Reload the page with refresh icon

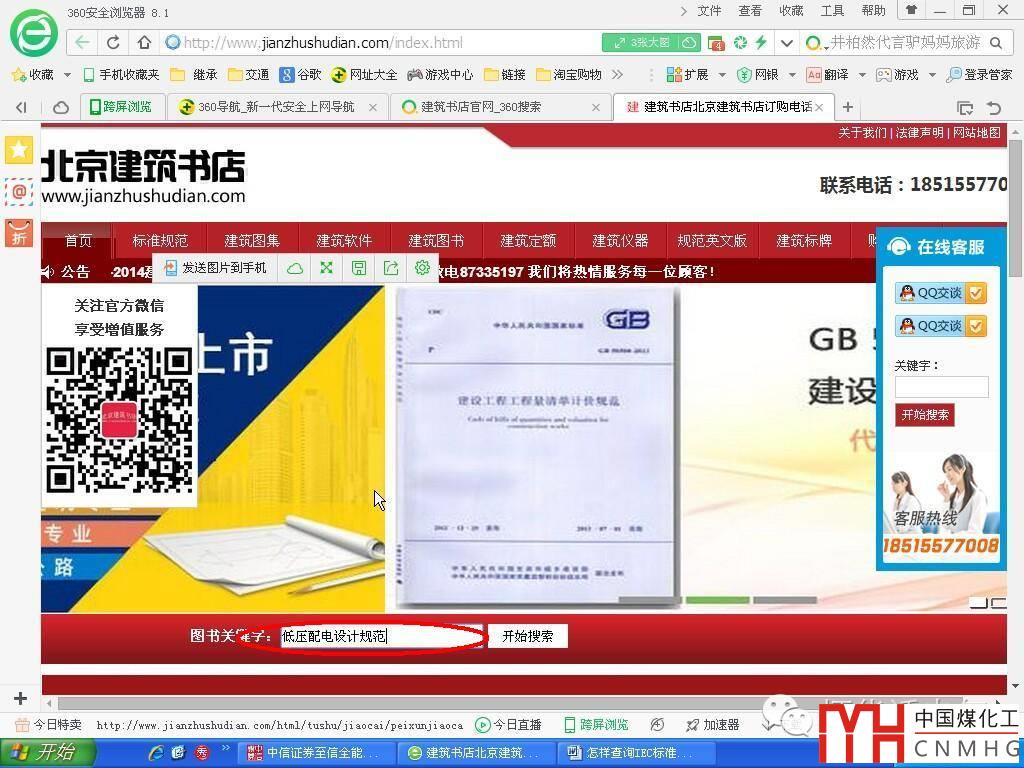pos(113,42)
